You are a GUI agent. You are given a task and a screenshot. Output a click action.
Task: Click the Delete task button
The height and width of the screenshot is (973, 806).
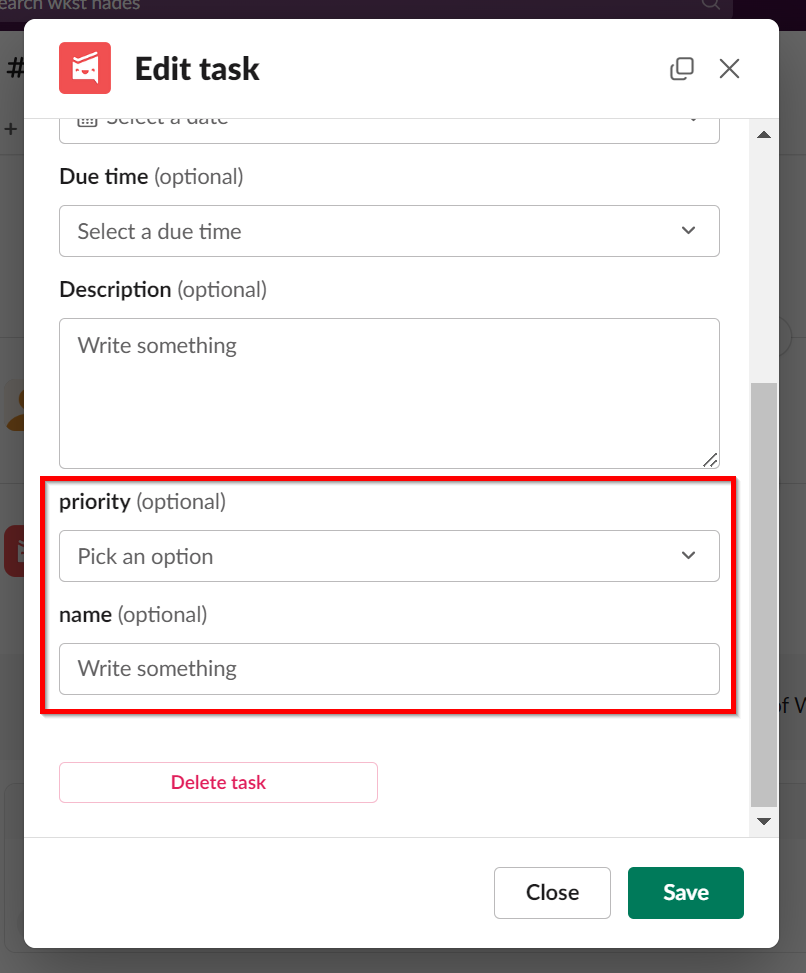[x=218, y=782]
